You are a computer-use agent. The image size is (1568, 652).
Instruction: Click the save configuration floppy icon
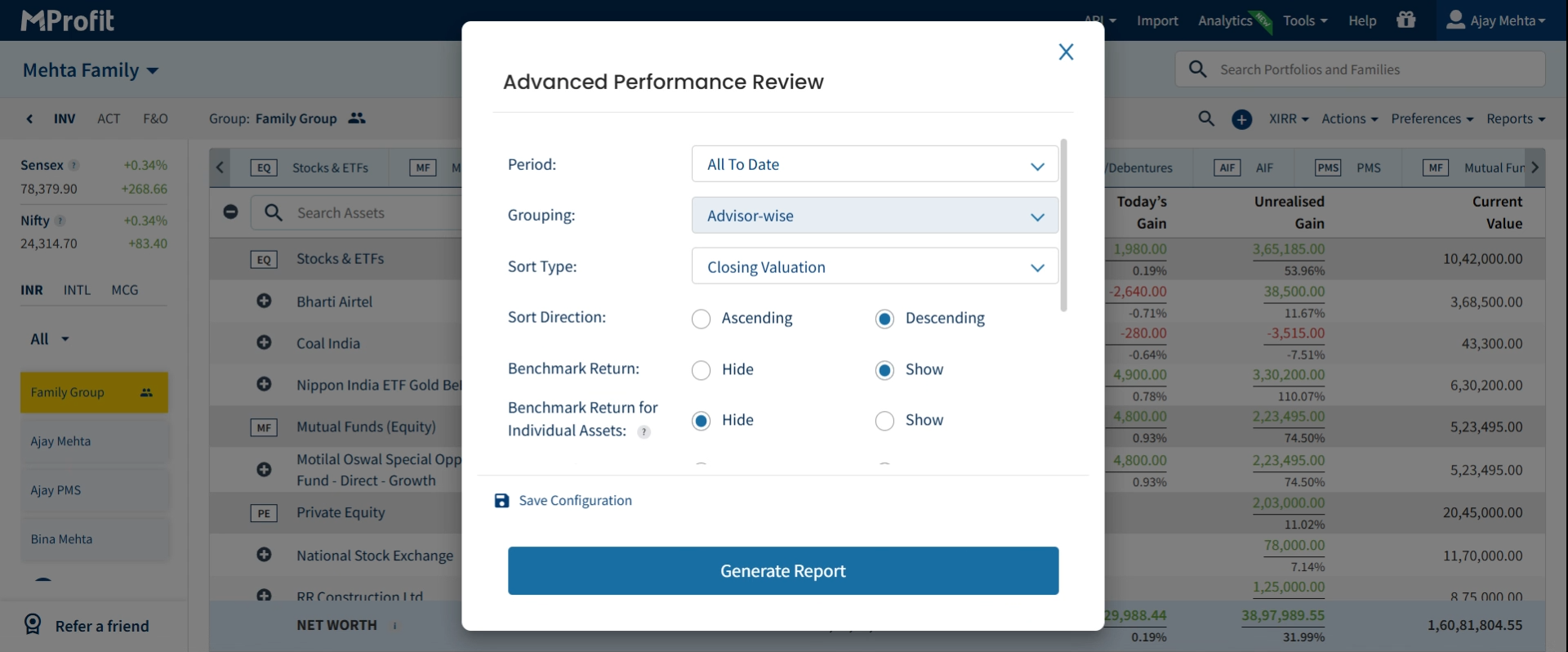[x=501, y=501]
